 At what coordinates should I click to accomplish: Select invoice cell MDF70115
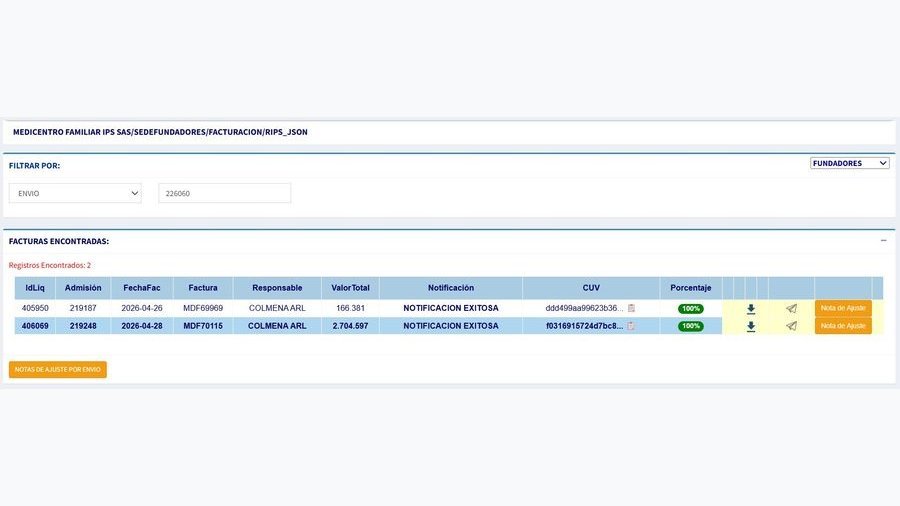[x=203, y=326]
